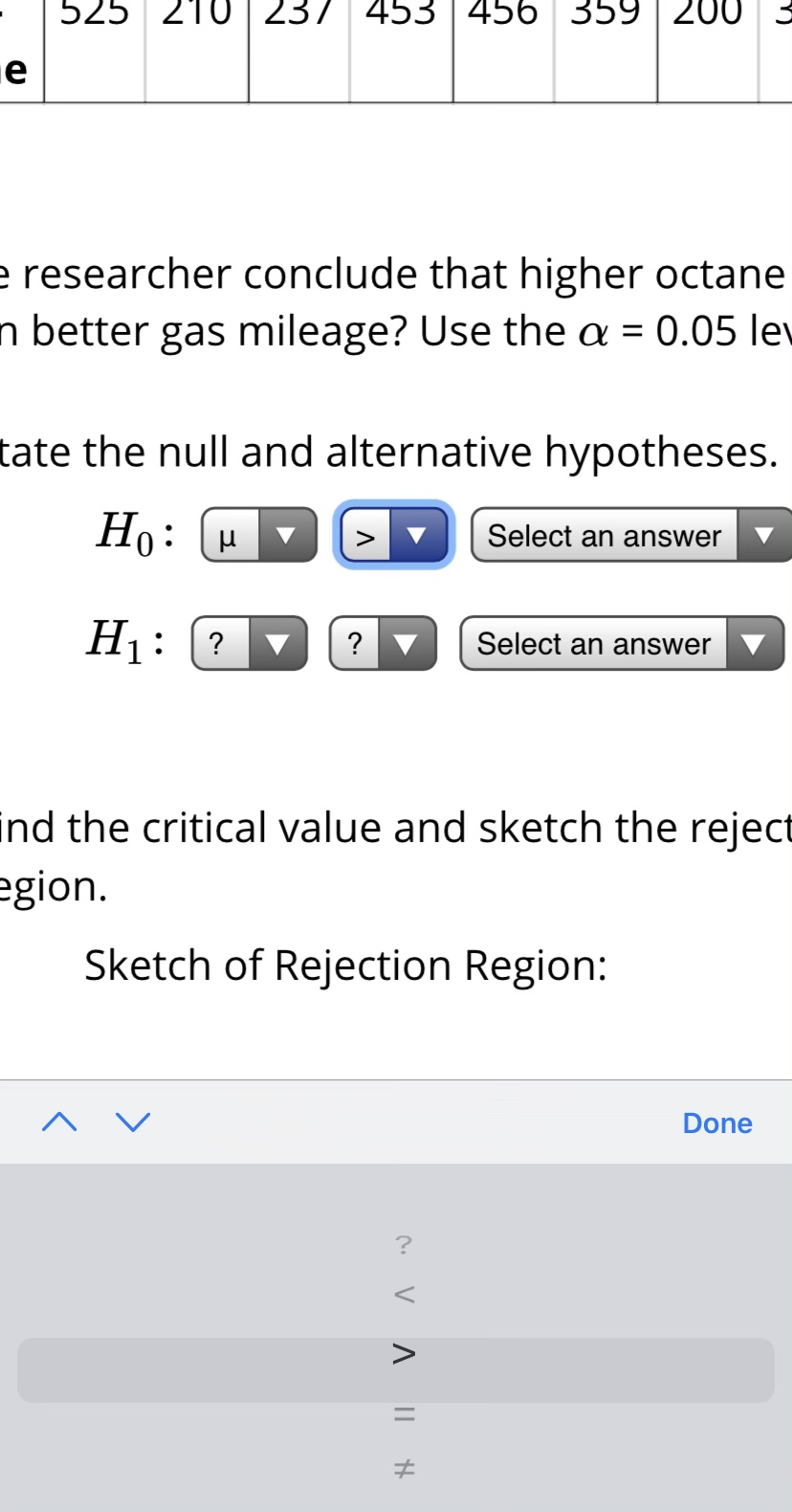Tap Done to dismiss the keyboard
This screenshot has height=1512, width=792.
(x=716, y=1123)
